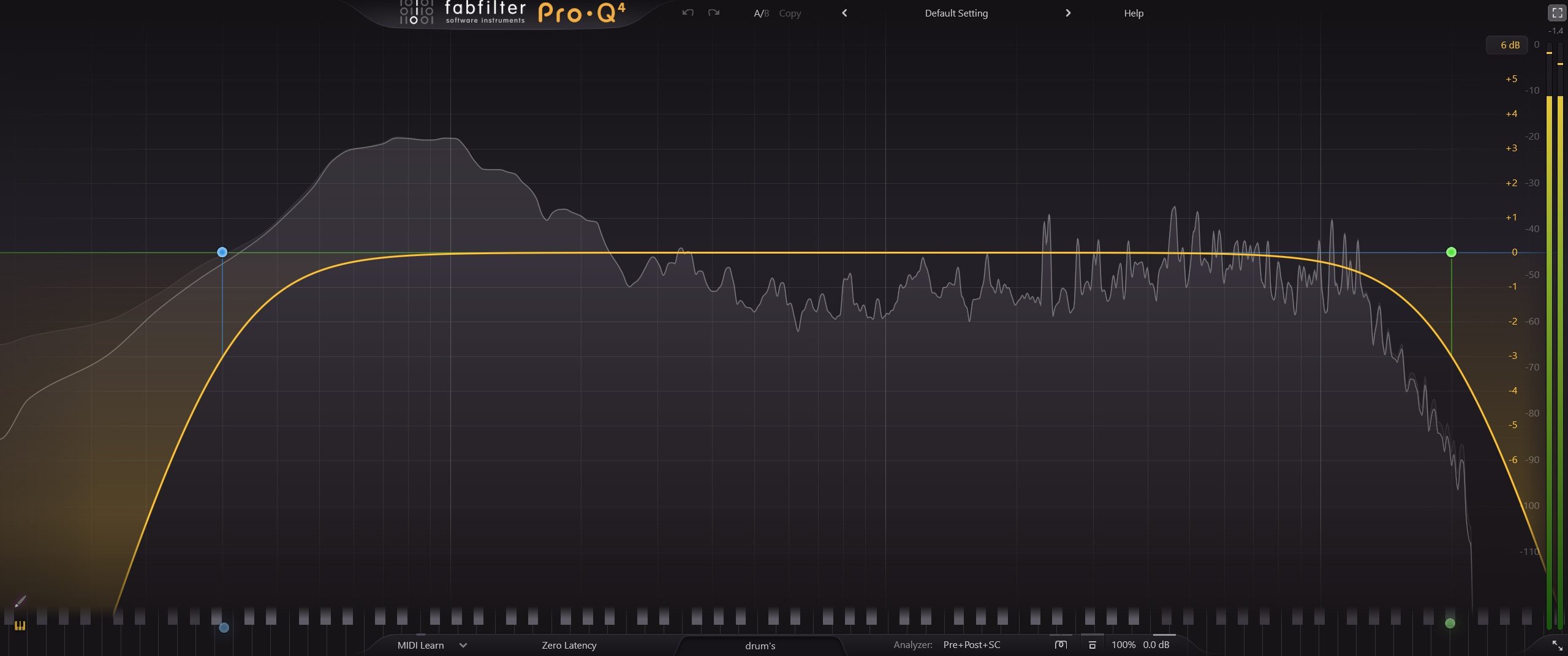
Task: Open the Help menu
Action: click(x=1134, y=13)
